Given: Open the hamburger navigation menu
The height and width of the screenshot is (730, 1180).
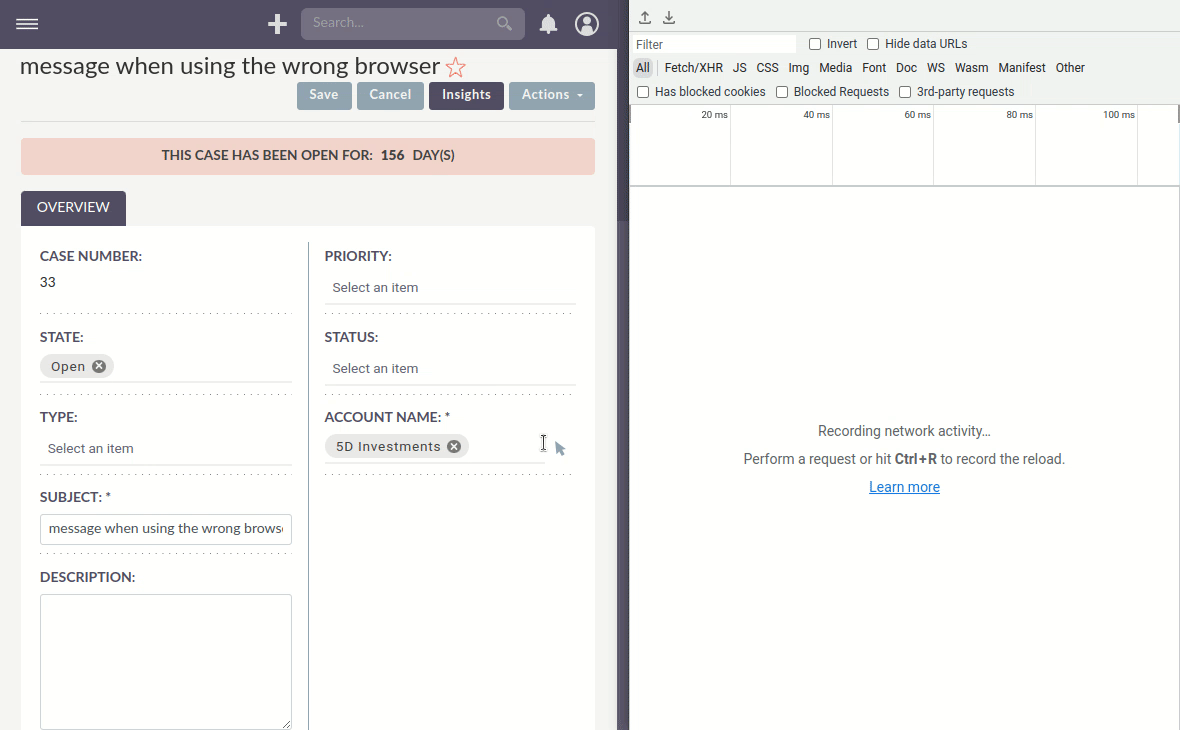Looking at the screenshot, I should pos(27,24).
